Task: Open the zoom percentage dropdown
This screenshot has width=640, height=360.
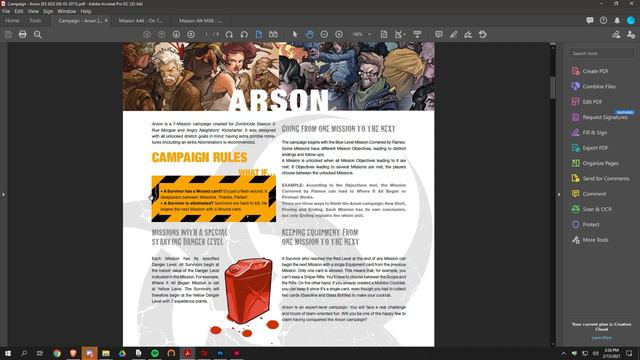Action: pos(369,35)
